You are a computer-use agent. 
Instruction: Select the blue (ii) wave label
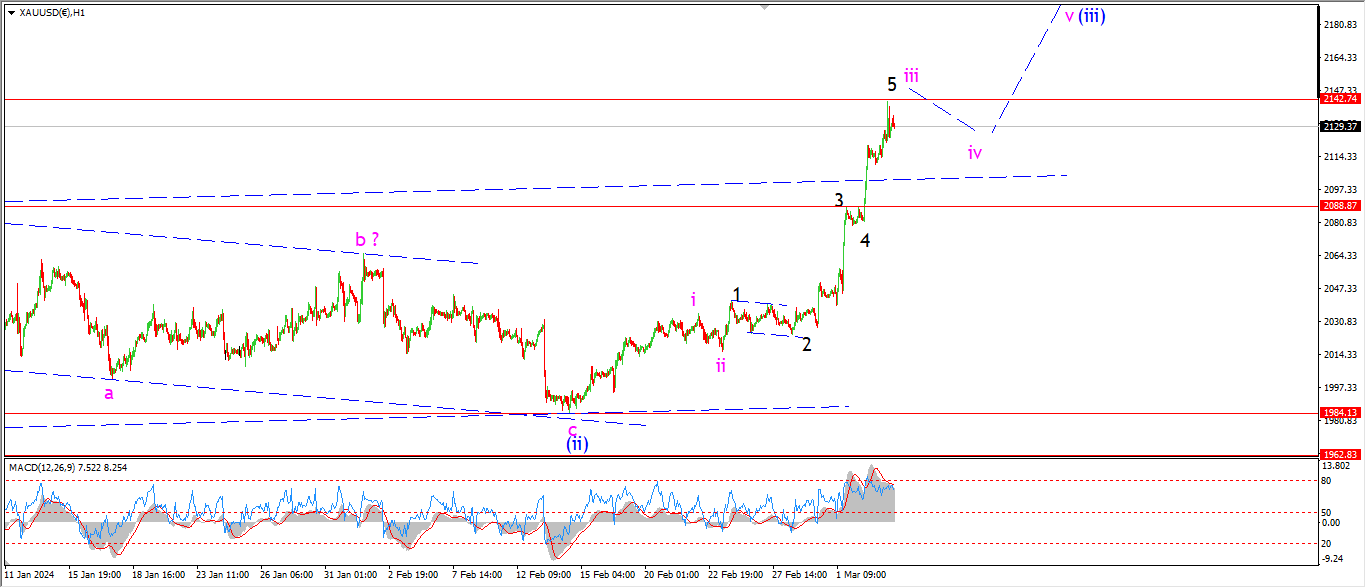point(577,443)
